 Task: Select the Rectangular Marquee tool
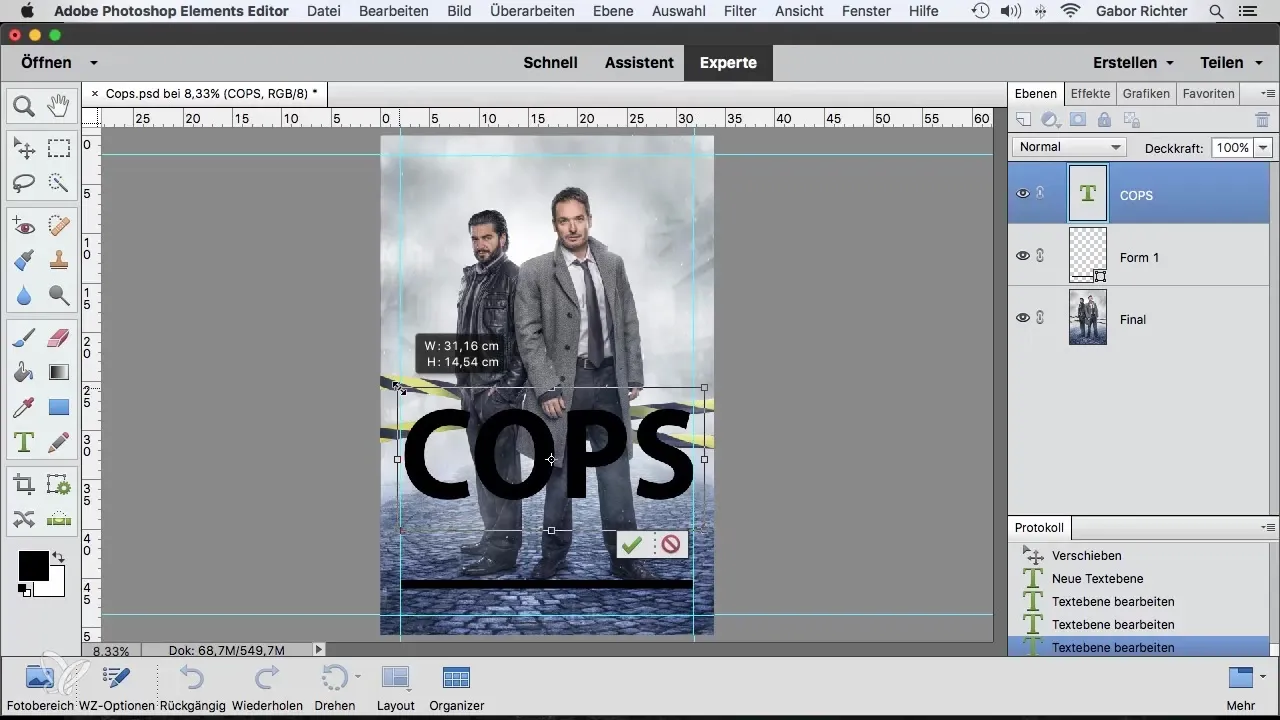(x=59, y=149)
